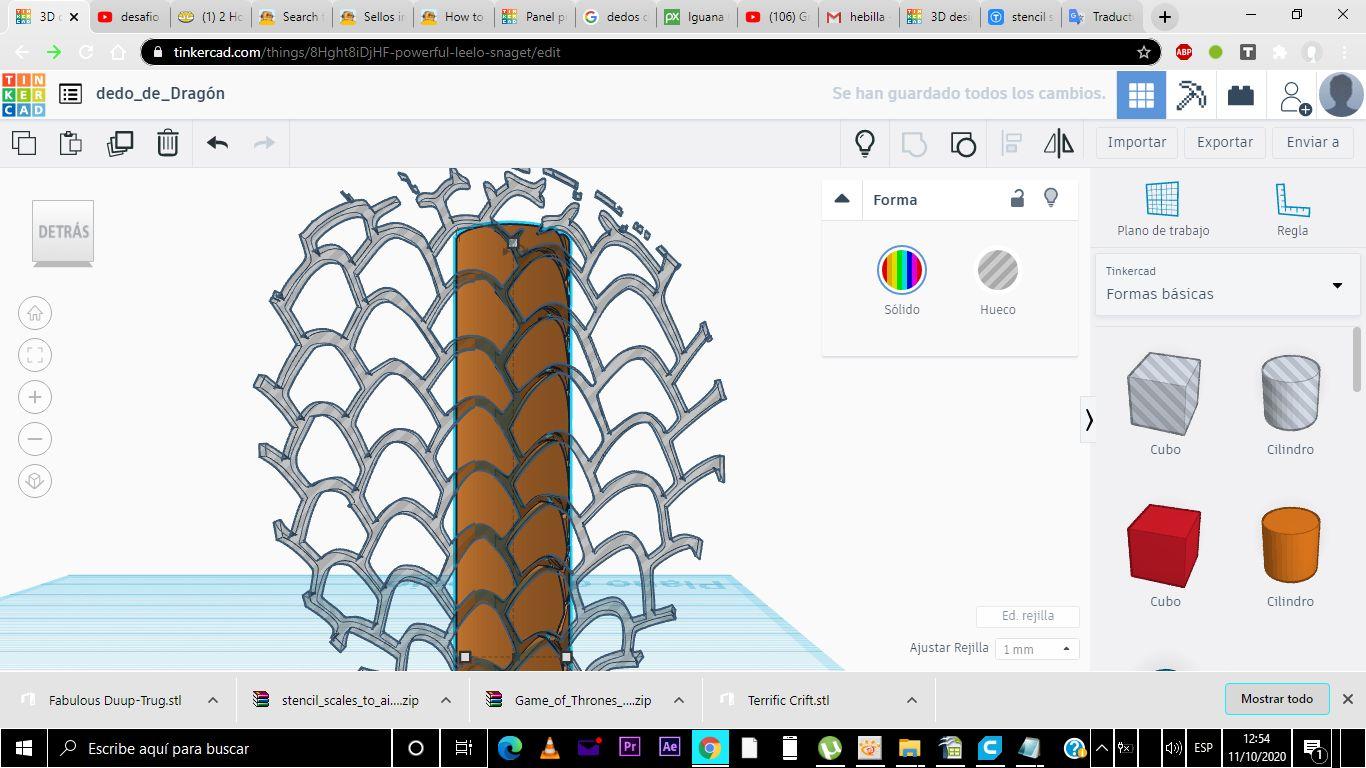Collapse the Forma panel arrow
Viewport: 1366px width, 768px height.
842,199
